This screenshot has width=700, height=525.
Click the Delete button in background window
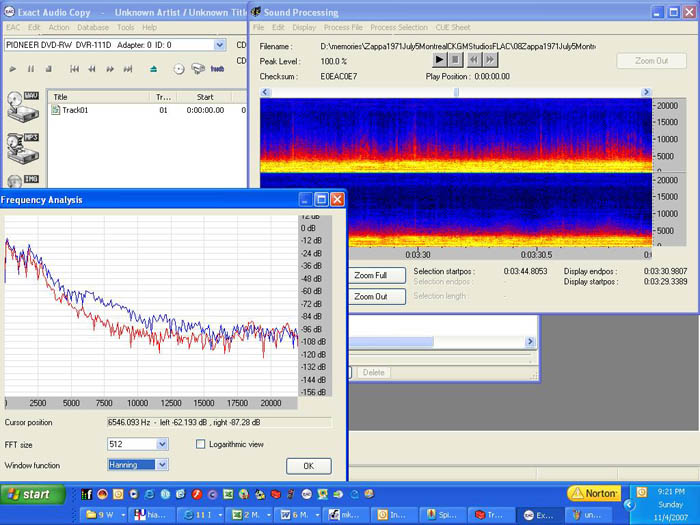coord(373,372)
